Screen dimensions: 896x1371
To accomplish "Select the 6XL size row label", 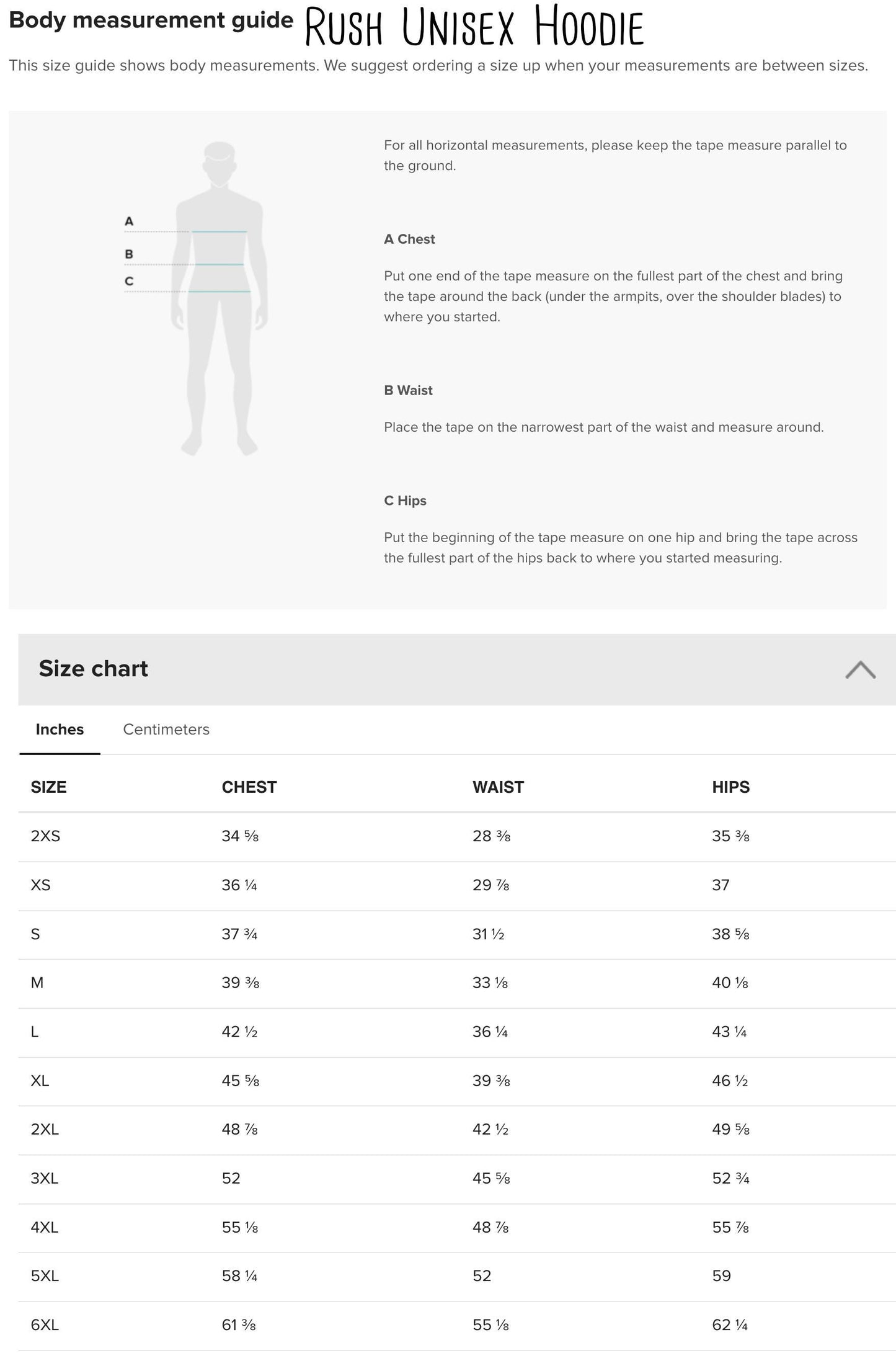I will (45, 1325).
